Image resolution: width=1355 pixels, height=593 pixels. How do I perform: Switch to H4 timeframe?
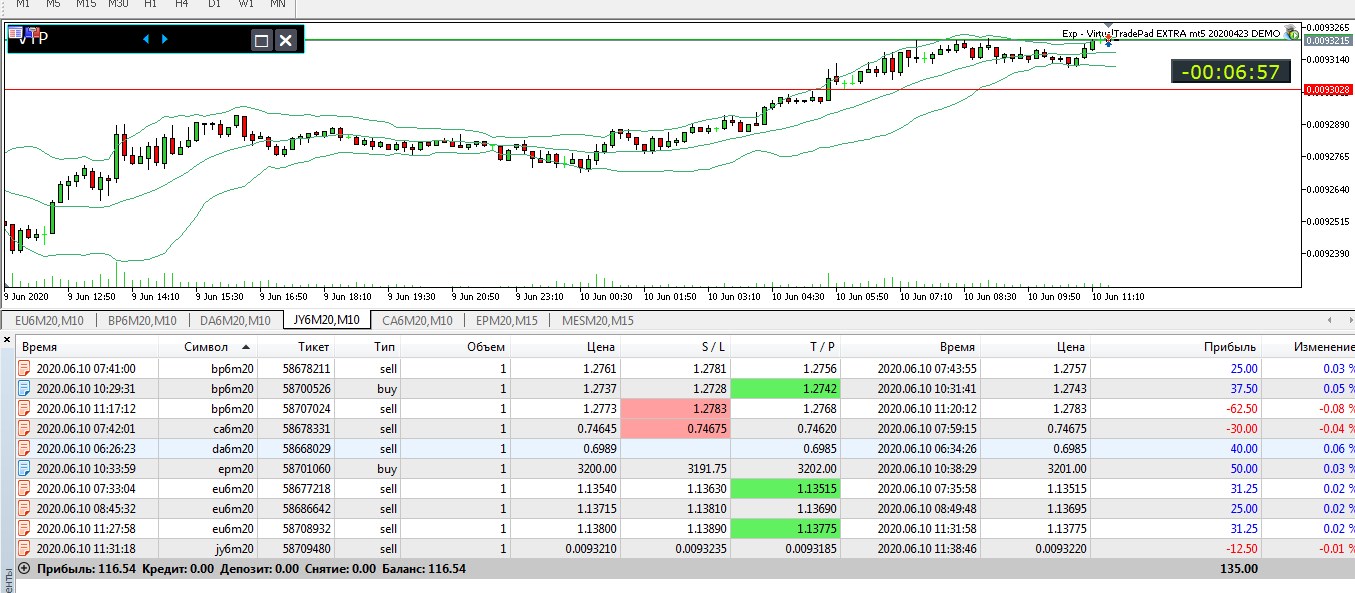tap(182, 4)
